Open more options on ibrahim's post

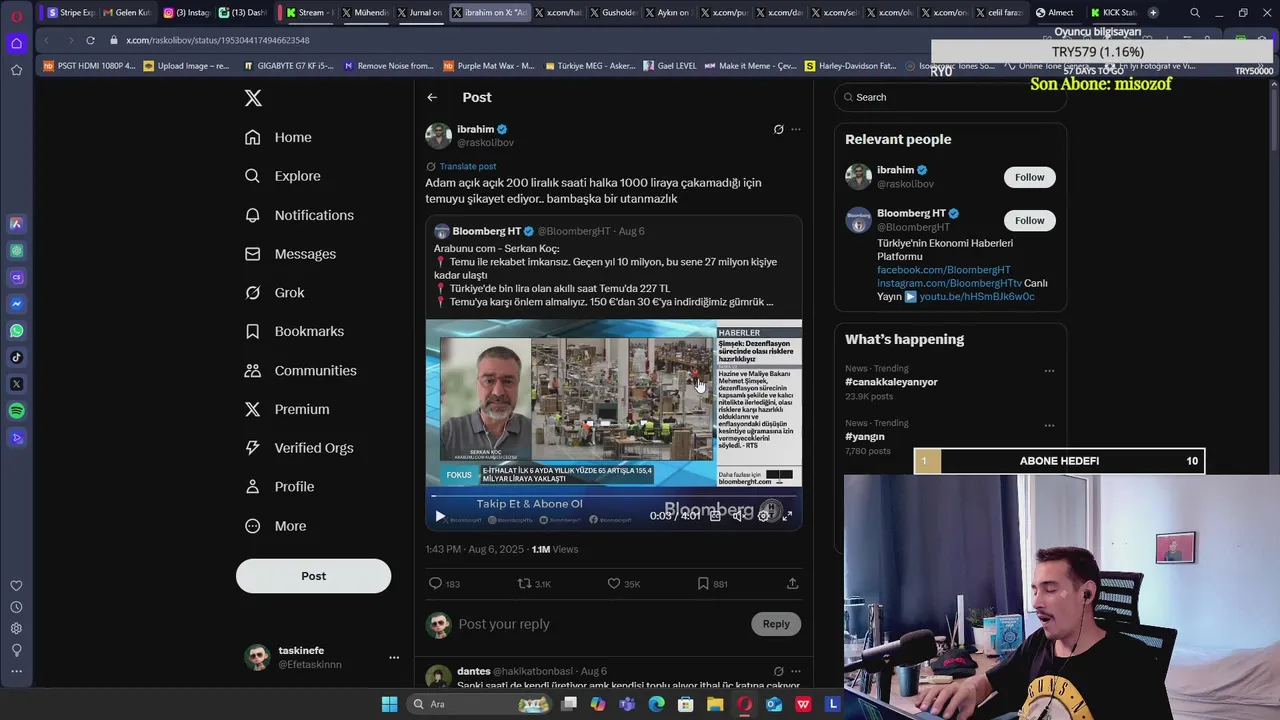tap(796, 129)
